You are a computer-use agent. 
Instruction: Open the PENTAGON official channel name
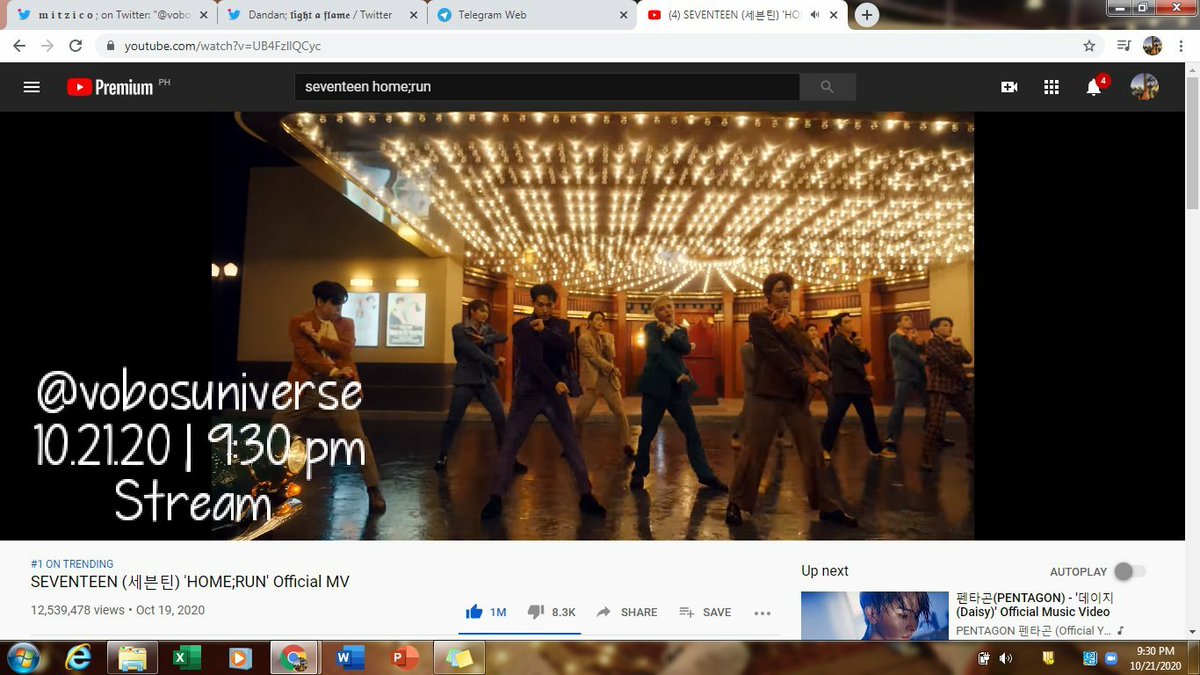[x=1034, y=630]
